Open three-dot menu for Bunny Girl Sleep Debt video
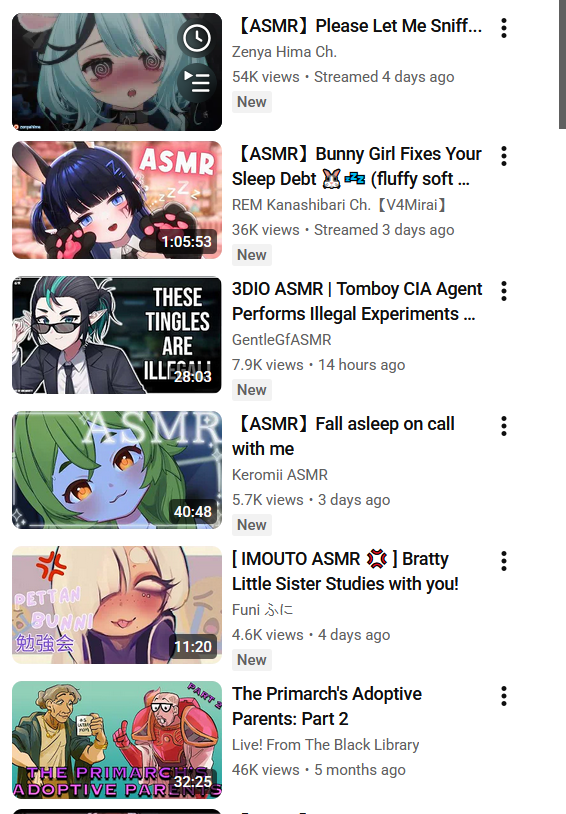Screen dimensions: 566x814 click(504, 156)
